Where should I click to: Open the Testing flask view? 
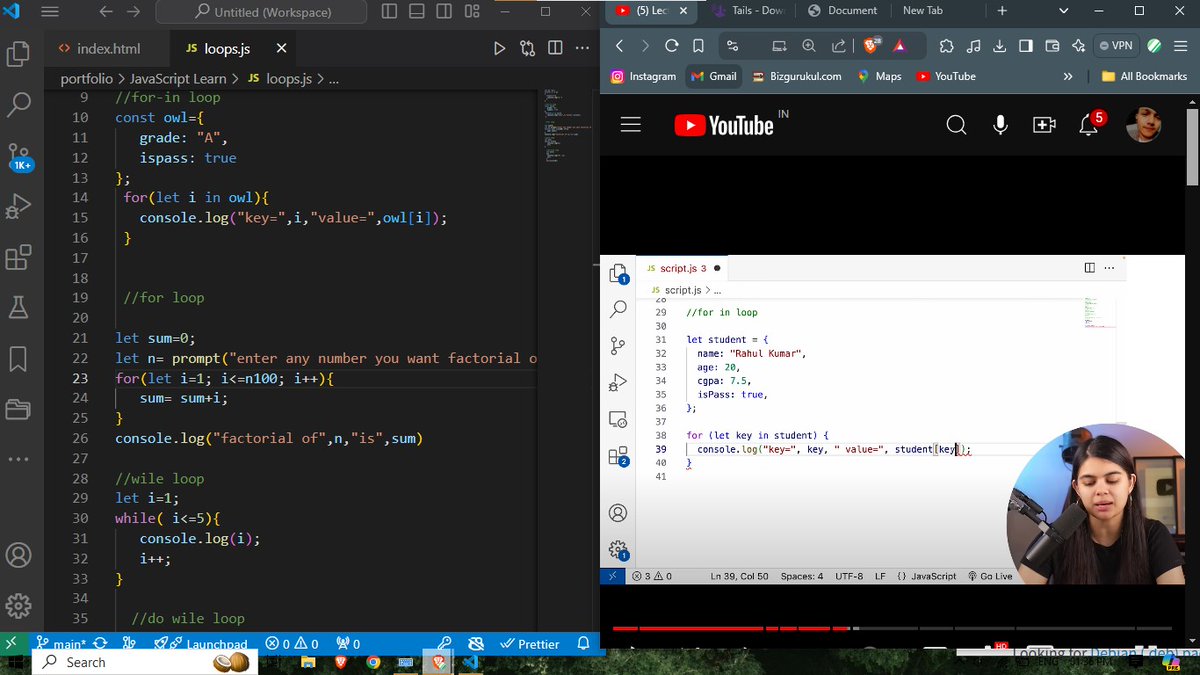point(18,309)
